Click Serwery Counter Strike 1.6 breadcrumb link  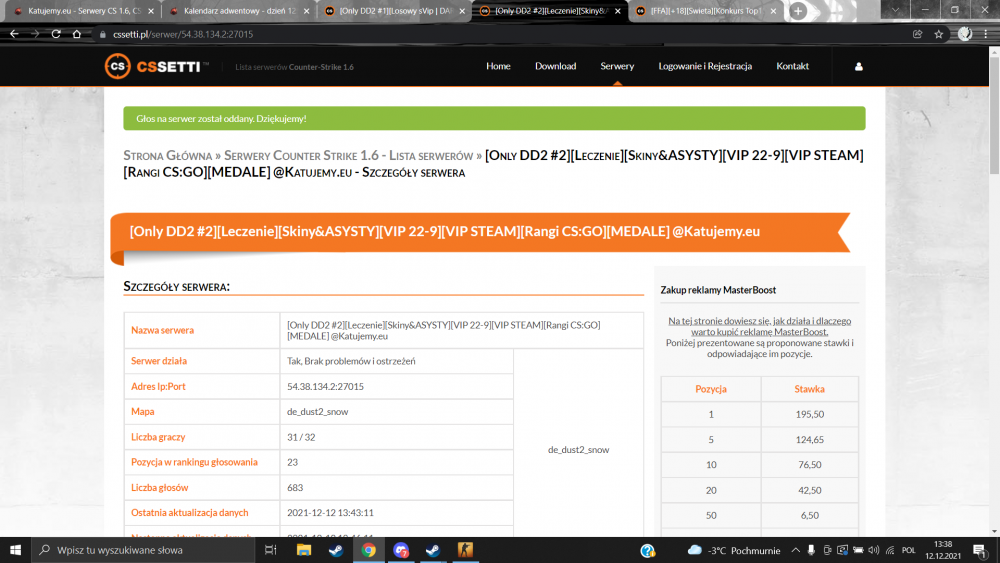click(x=349, y=156)
